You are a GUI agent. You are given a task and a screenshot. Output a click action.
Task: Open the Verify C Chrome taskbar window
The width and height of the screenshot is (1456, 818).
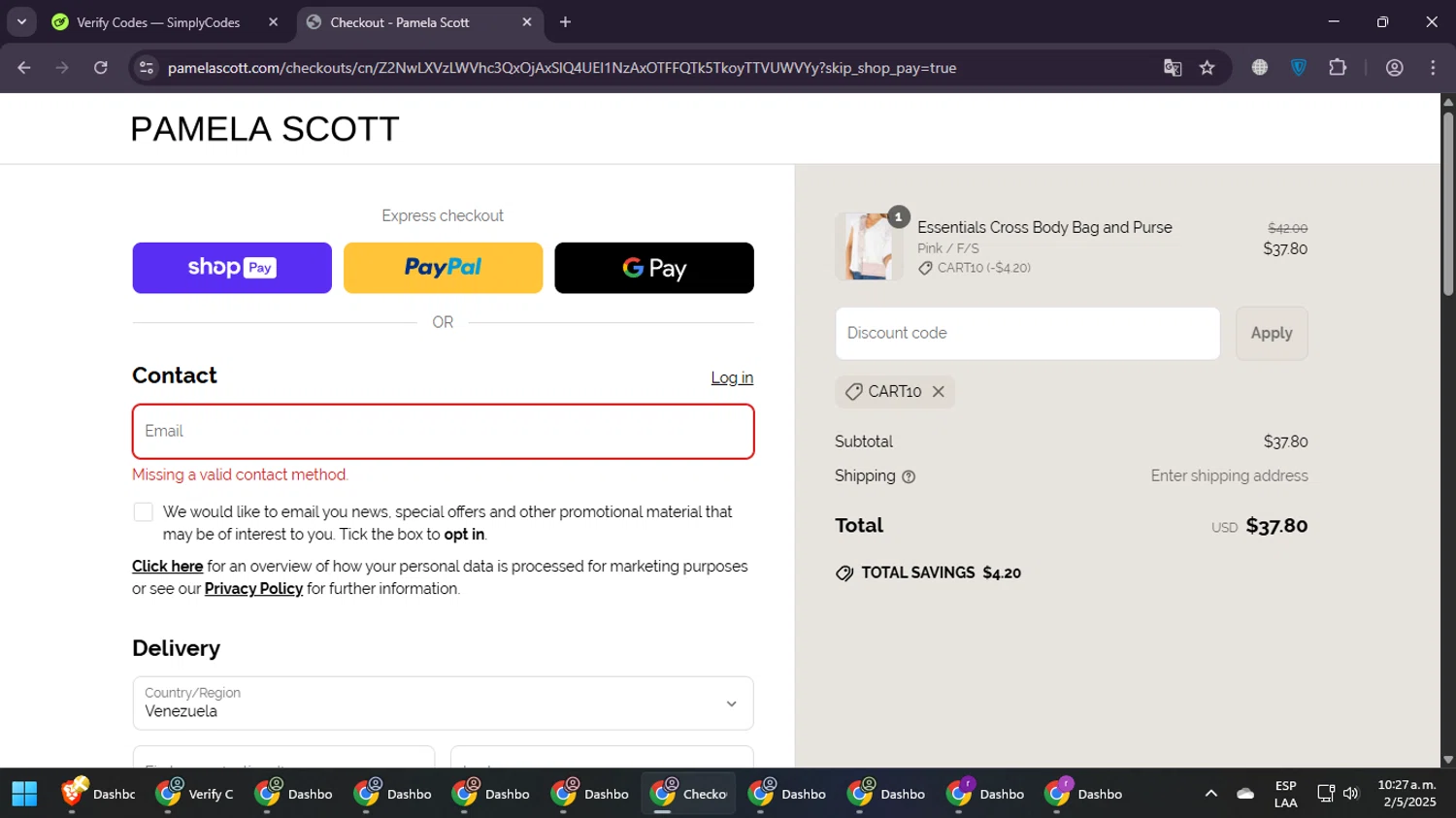197,794
